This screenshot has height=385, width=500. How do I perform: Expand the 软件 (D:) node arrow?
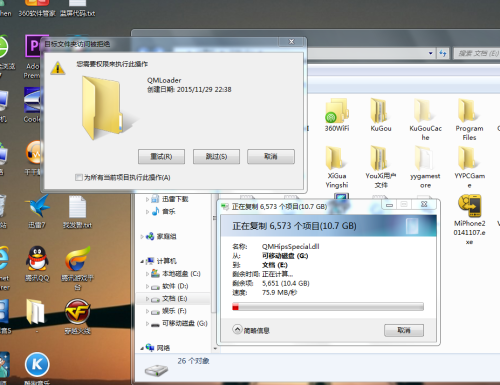click(x=147, y=286)
